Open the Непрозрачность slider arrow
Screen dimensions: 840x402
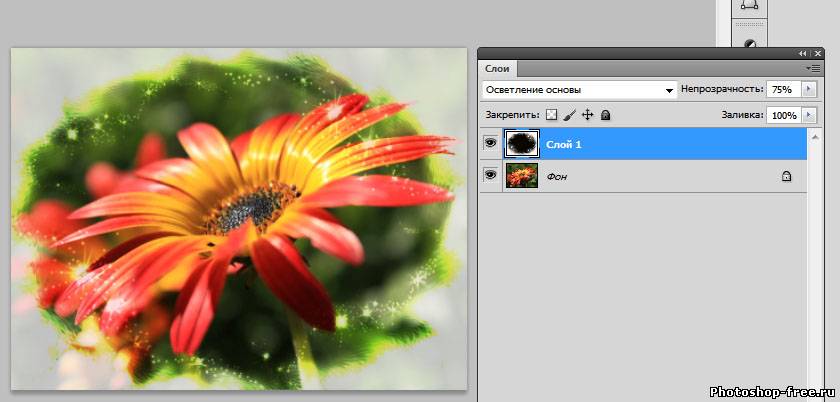click(808, 90)
